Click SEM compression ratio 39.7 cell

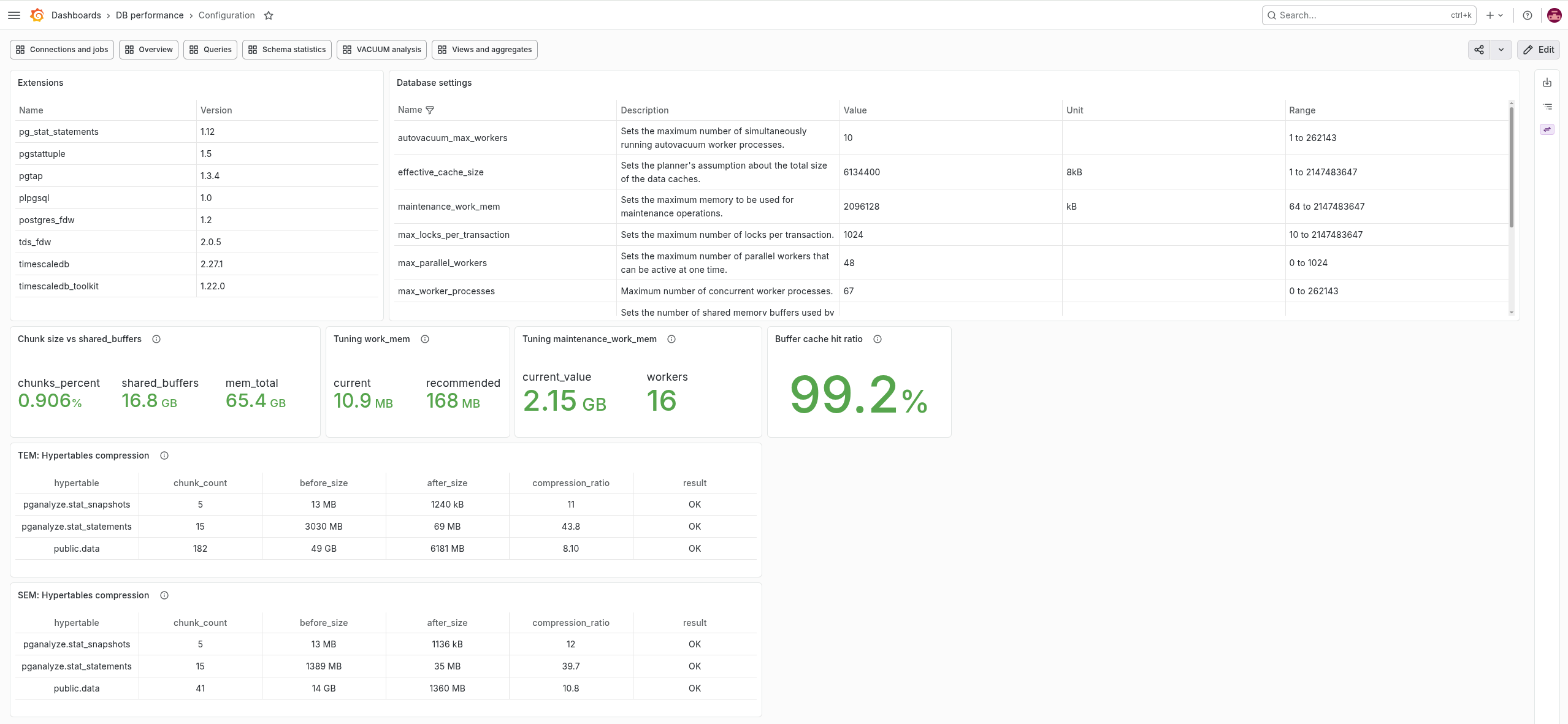pyautogui.click(x=571, y=666)
